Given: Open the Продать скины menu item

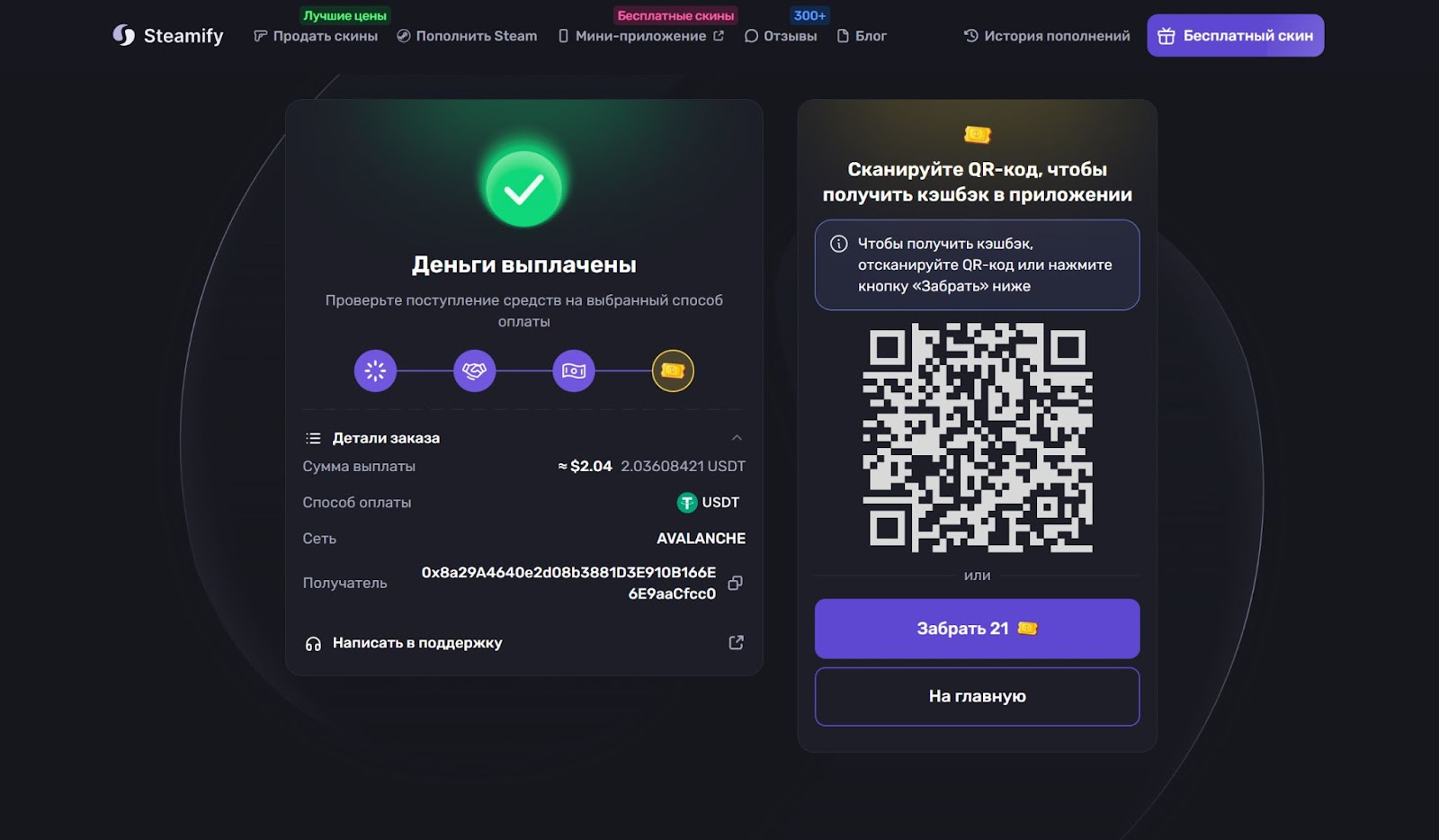Looking at the screenshot, I should click(316, 36).
